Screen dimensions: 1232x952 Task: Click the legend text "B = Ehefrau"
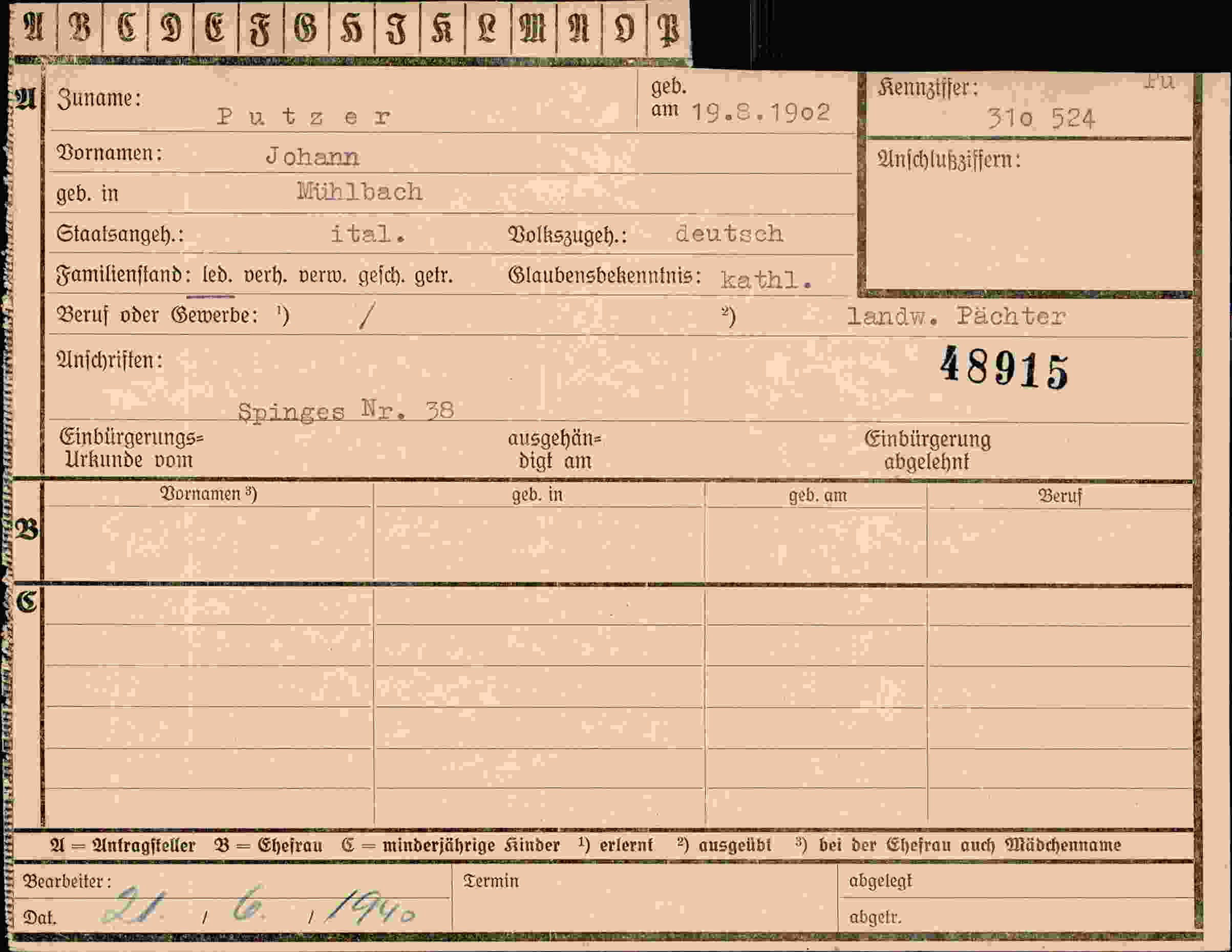point(268,845)
